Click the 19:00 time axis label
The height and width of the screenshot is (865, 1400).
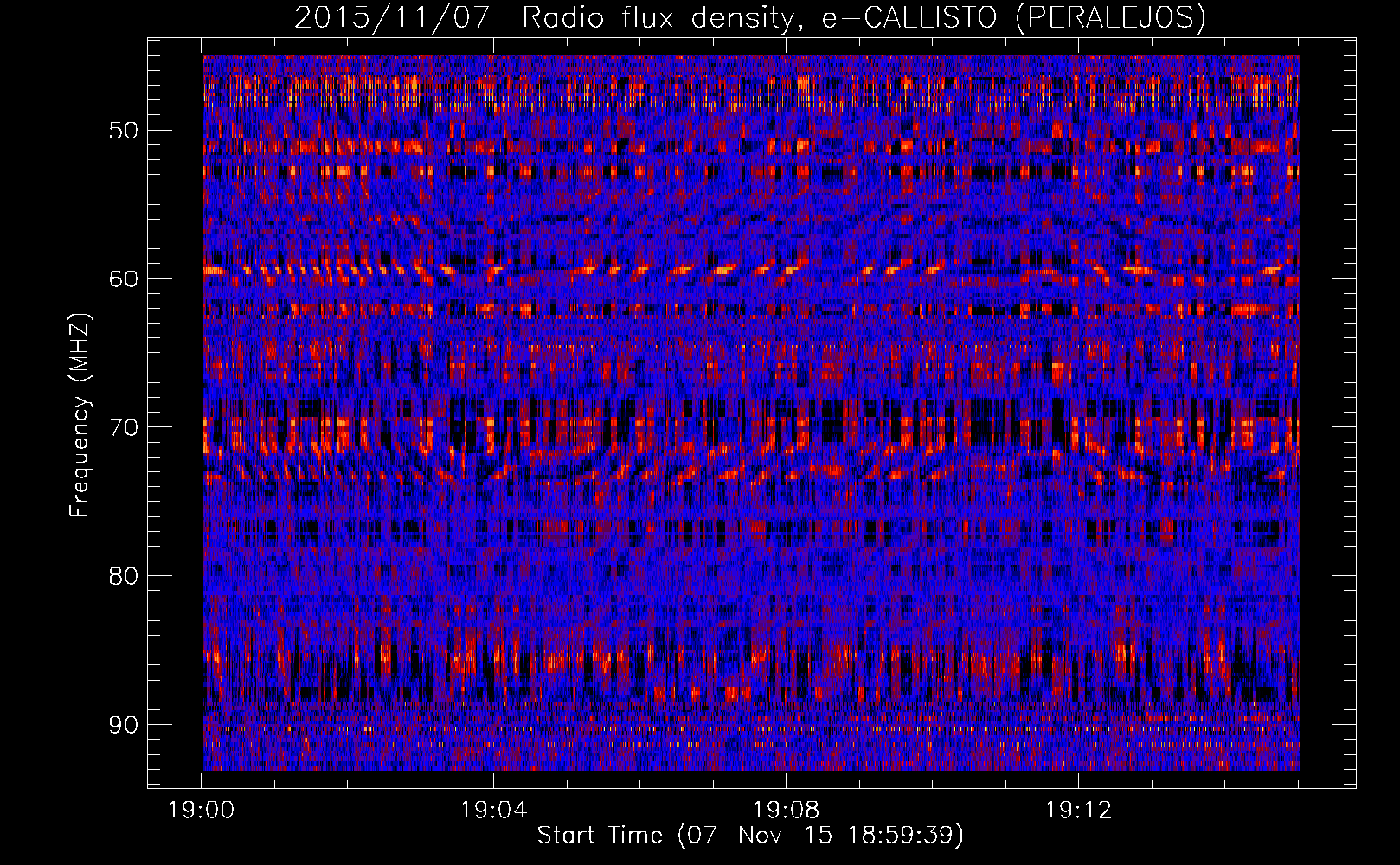pyautogui.click(x=202, y=811)
